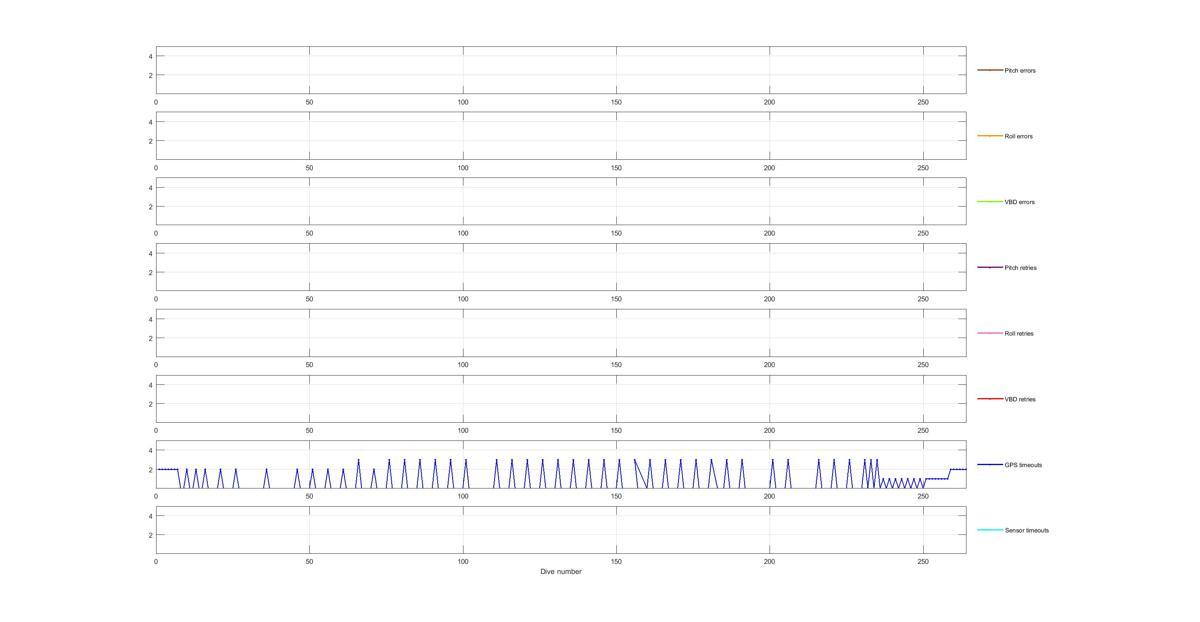Click the VBD errors legend label
Screen dimensions: 1200x622
point(1019,202)
